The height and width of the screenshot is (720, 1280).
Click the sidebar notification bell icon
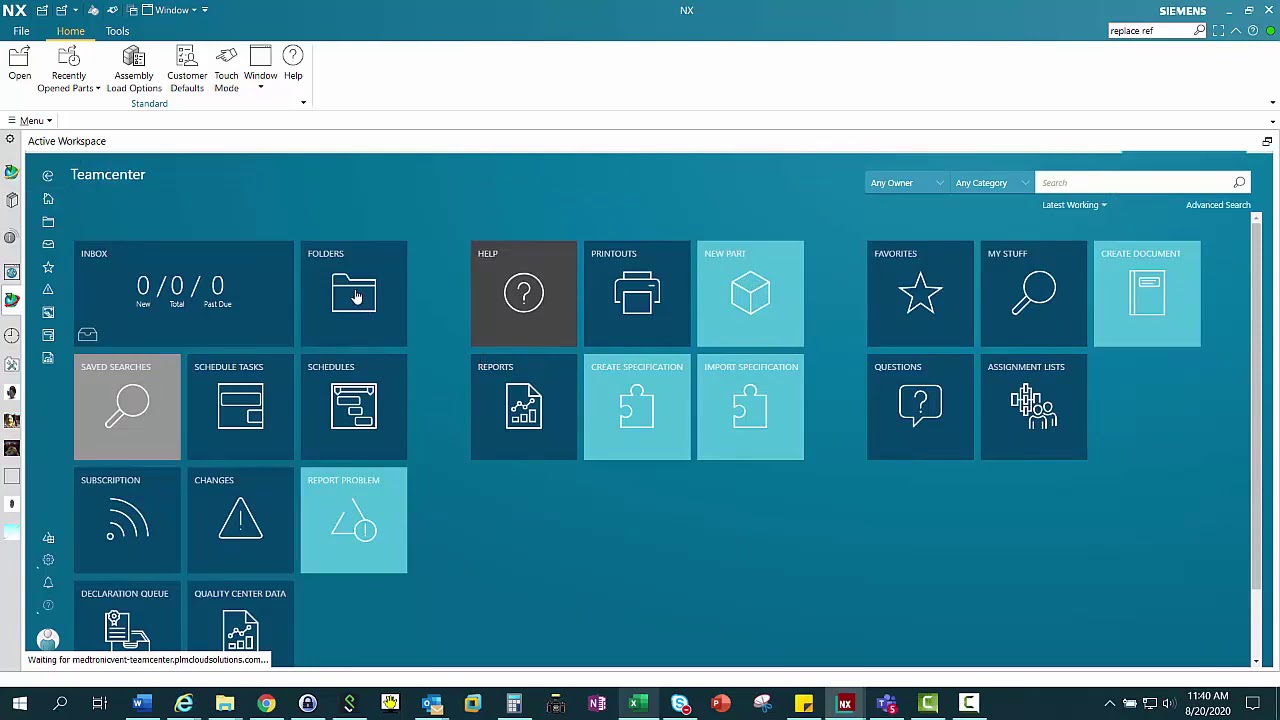click(48, 583)
